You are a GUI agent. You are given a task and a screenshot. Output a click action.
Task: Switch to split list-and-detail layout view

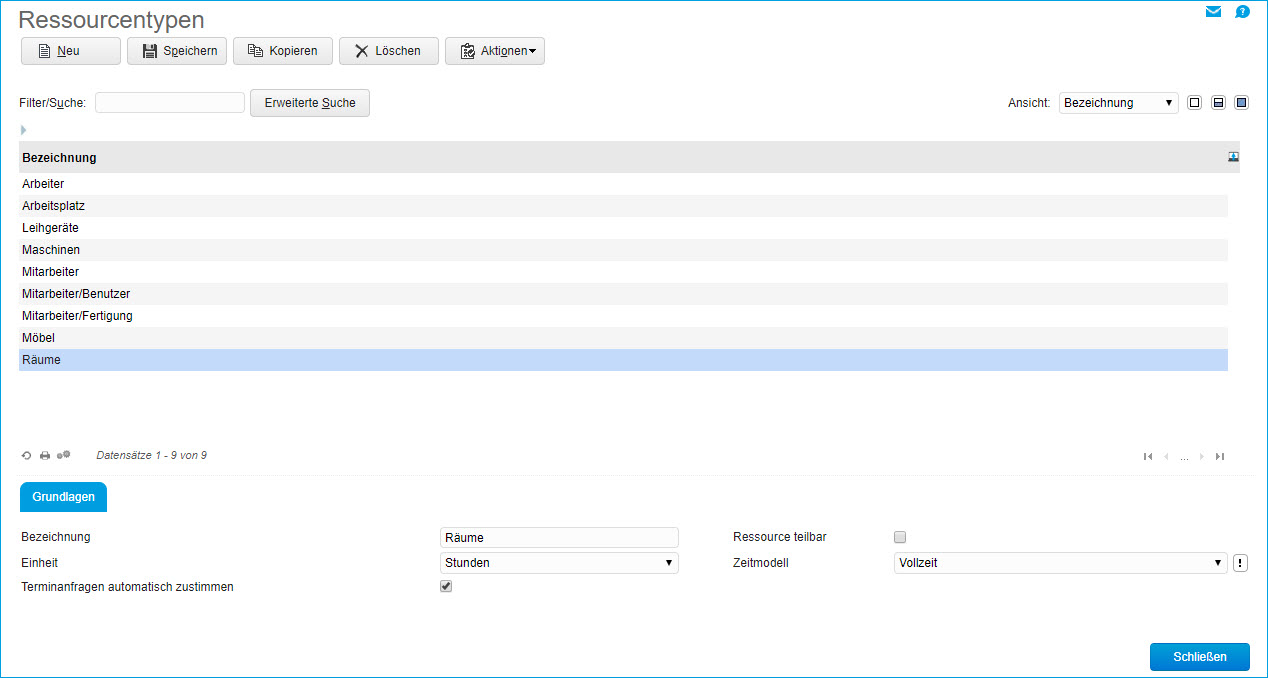click(x=1218, y=103)
